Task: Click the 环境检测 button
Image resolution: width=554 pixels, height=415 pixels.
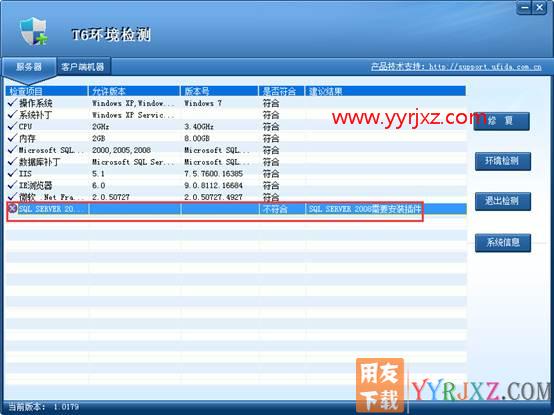Action: click(x=502, y=161)
